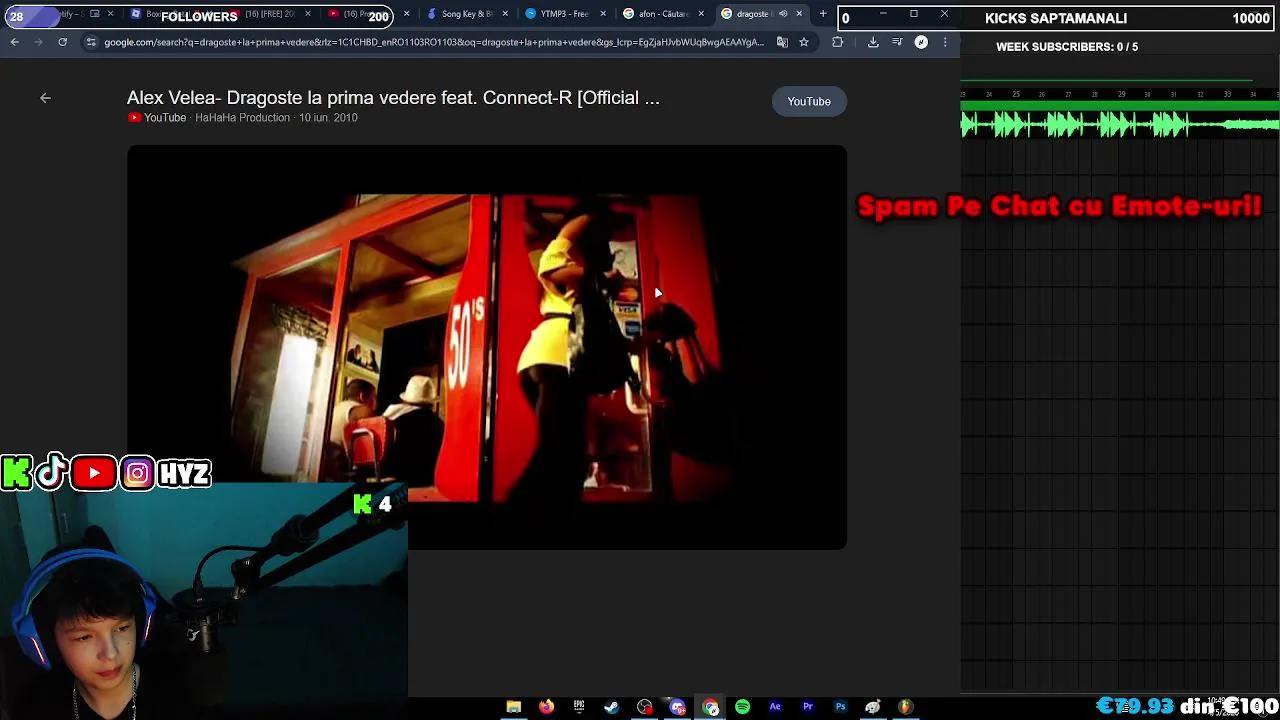The image size is (1280, 720).
Task: Go back using the browser back arrow
Action: point(15,42)
